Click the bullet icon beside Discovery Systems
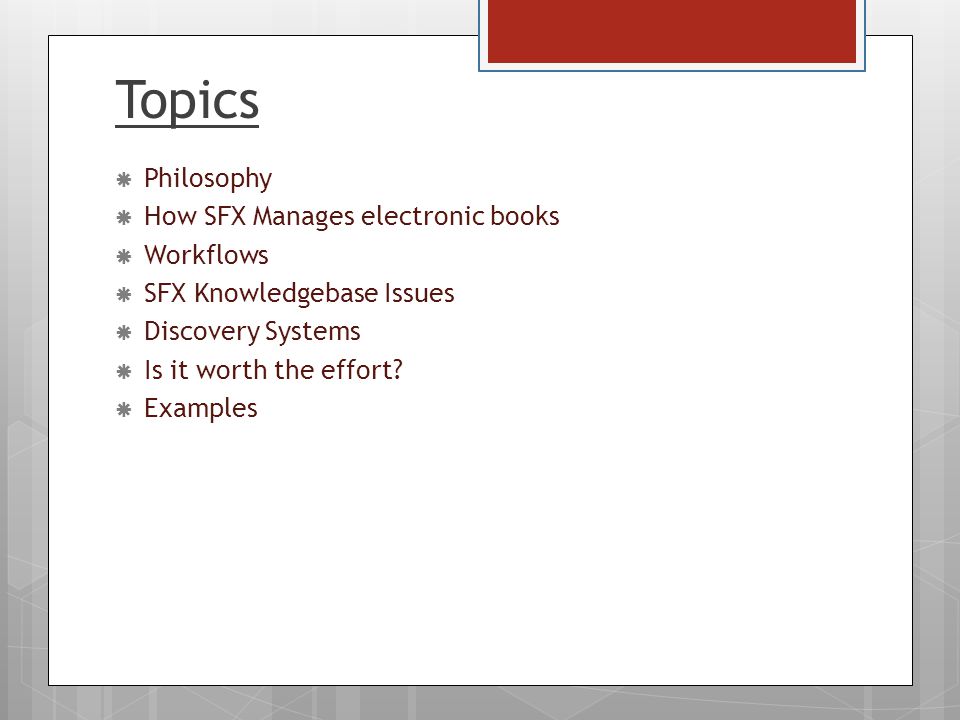 pos(124,333)
